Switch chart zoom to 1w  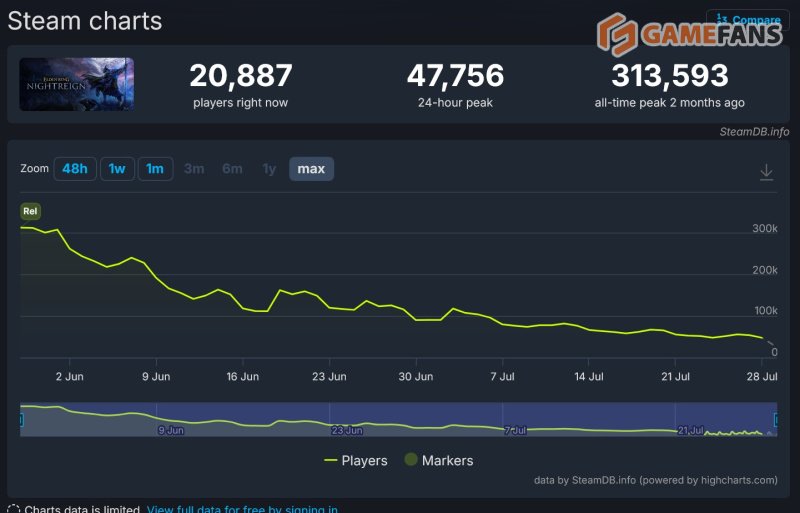(x=117, y=169)
